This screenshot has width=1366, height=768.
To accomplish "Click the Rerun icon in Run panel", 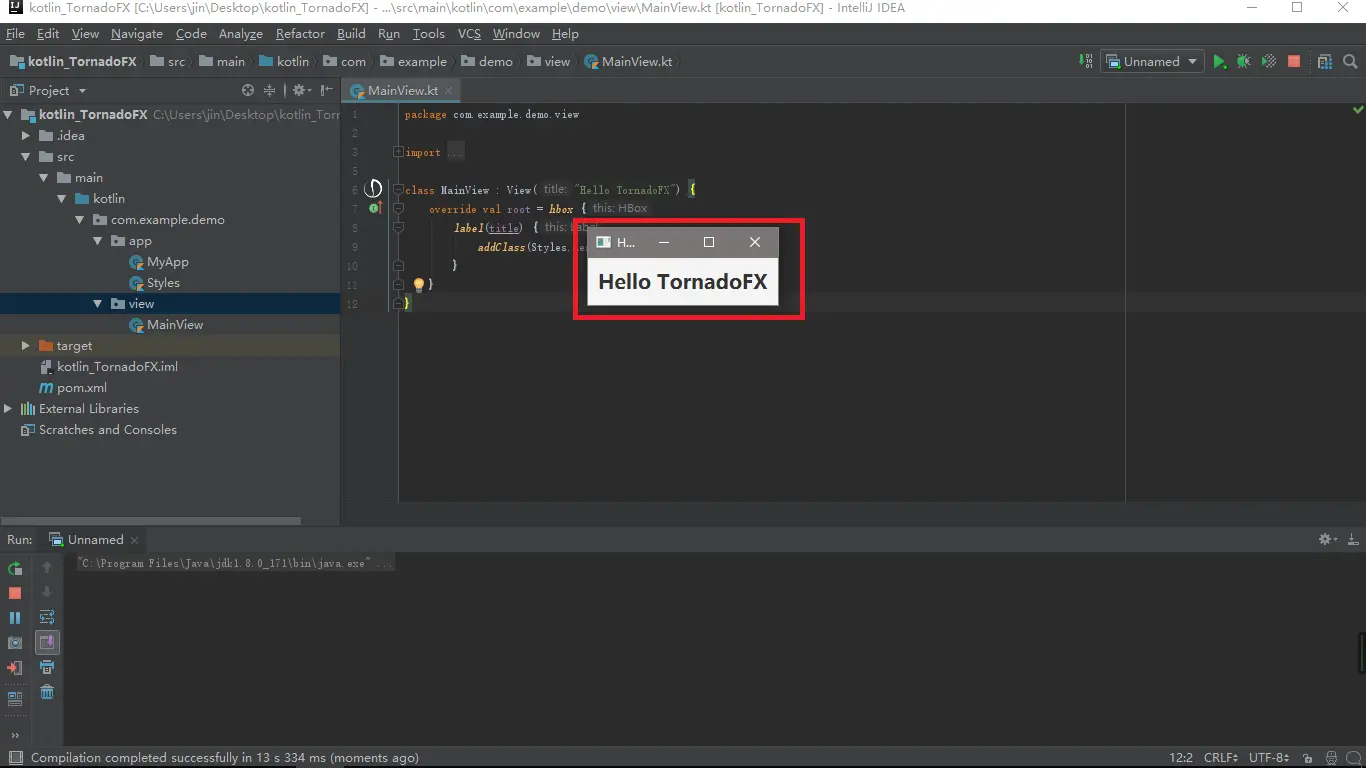I will (x=15, y=568).
